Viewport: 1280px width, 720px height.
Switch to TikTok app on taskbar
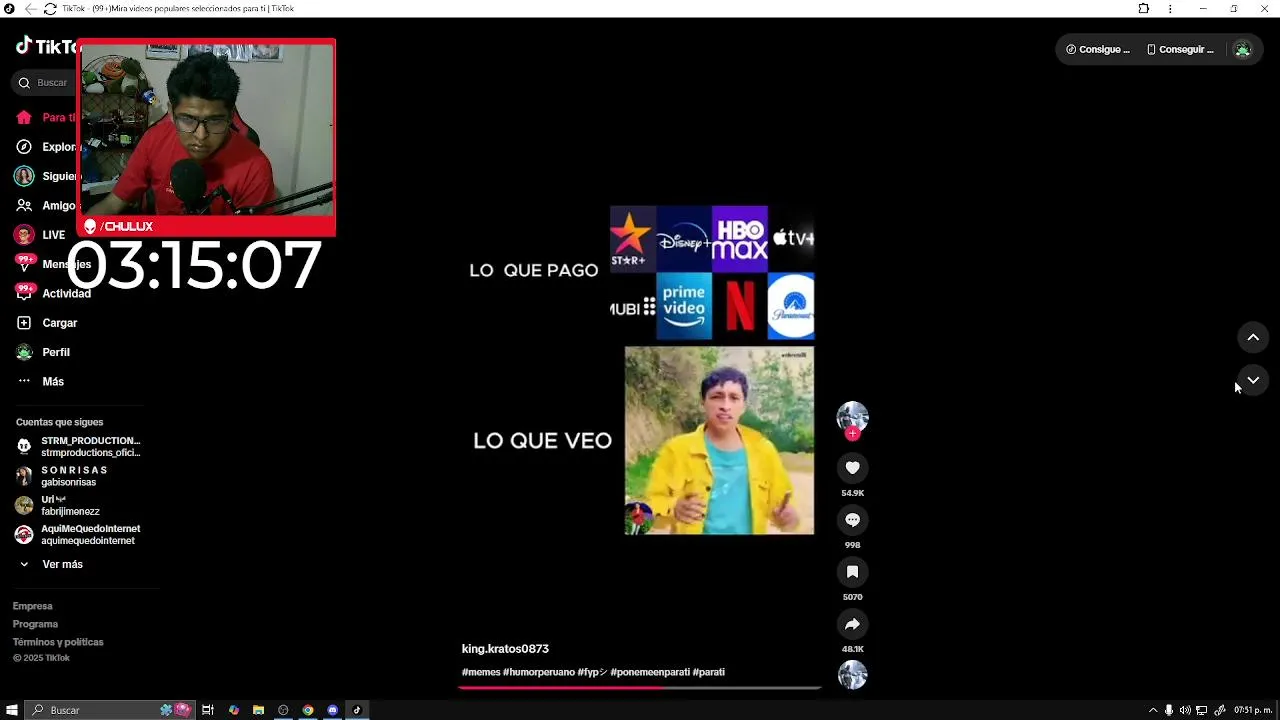pos(357,710)
